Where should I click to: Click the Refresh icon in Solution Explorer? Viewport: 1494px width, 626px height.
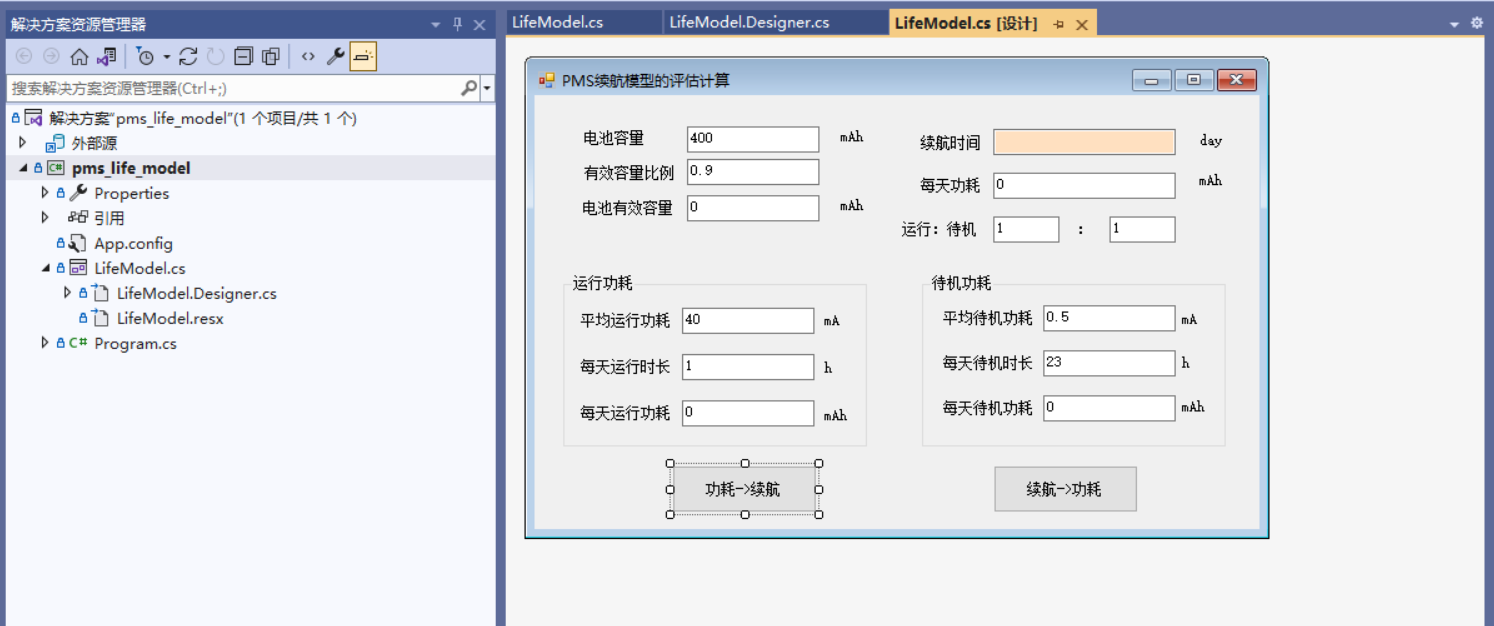coord(188,56)
